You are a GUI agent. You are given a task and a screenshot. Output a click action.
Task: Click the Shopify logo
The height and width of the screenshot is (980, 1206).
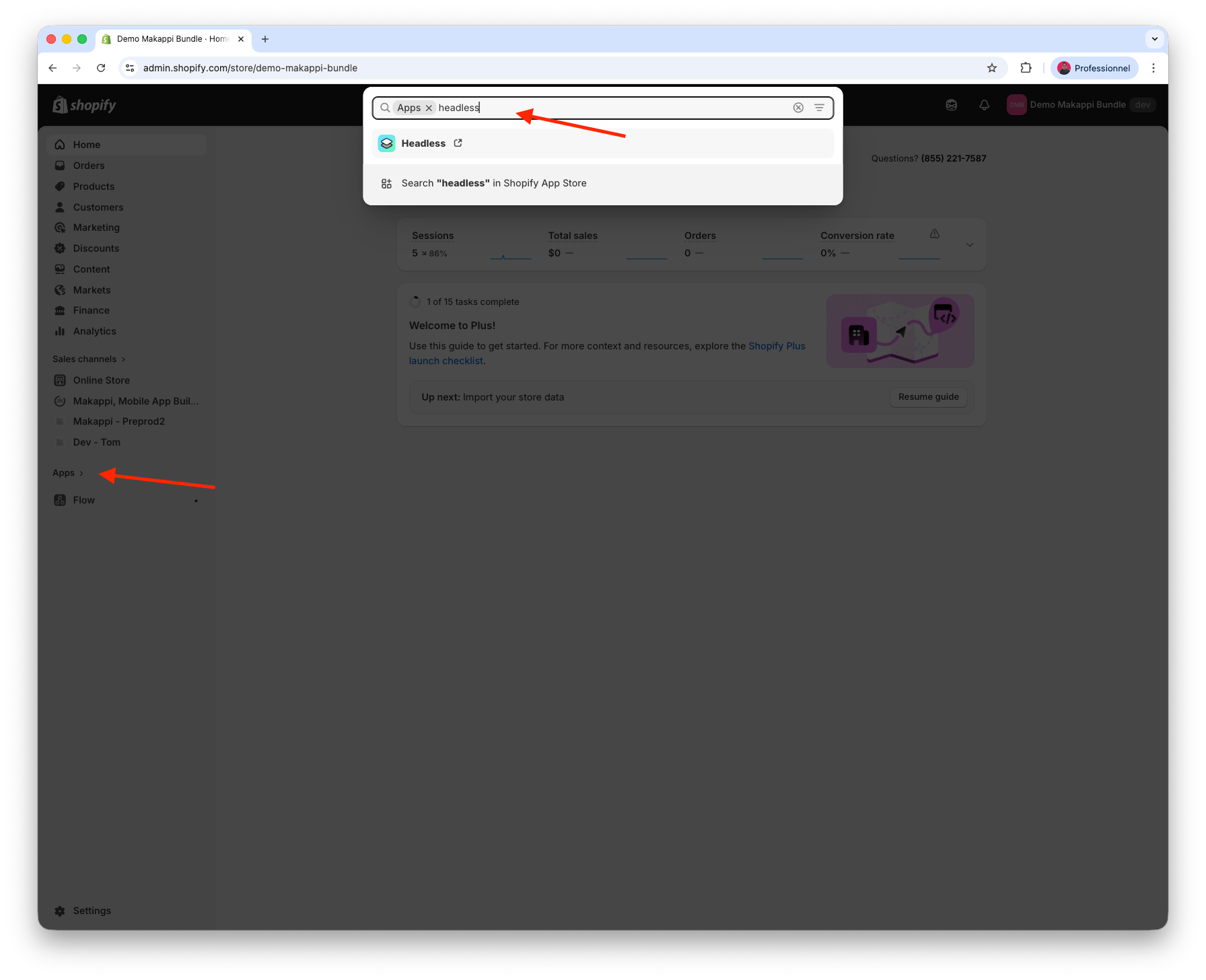[x=85, y=105]
